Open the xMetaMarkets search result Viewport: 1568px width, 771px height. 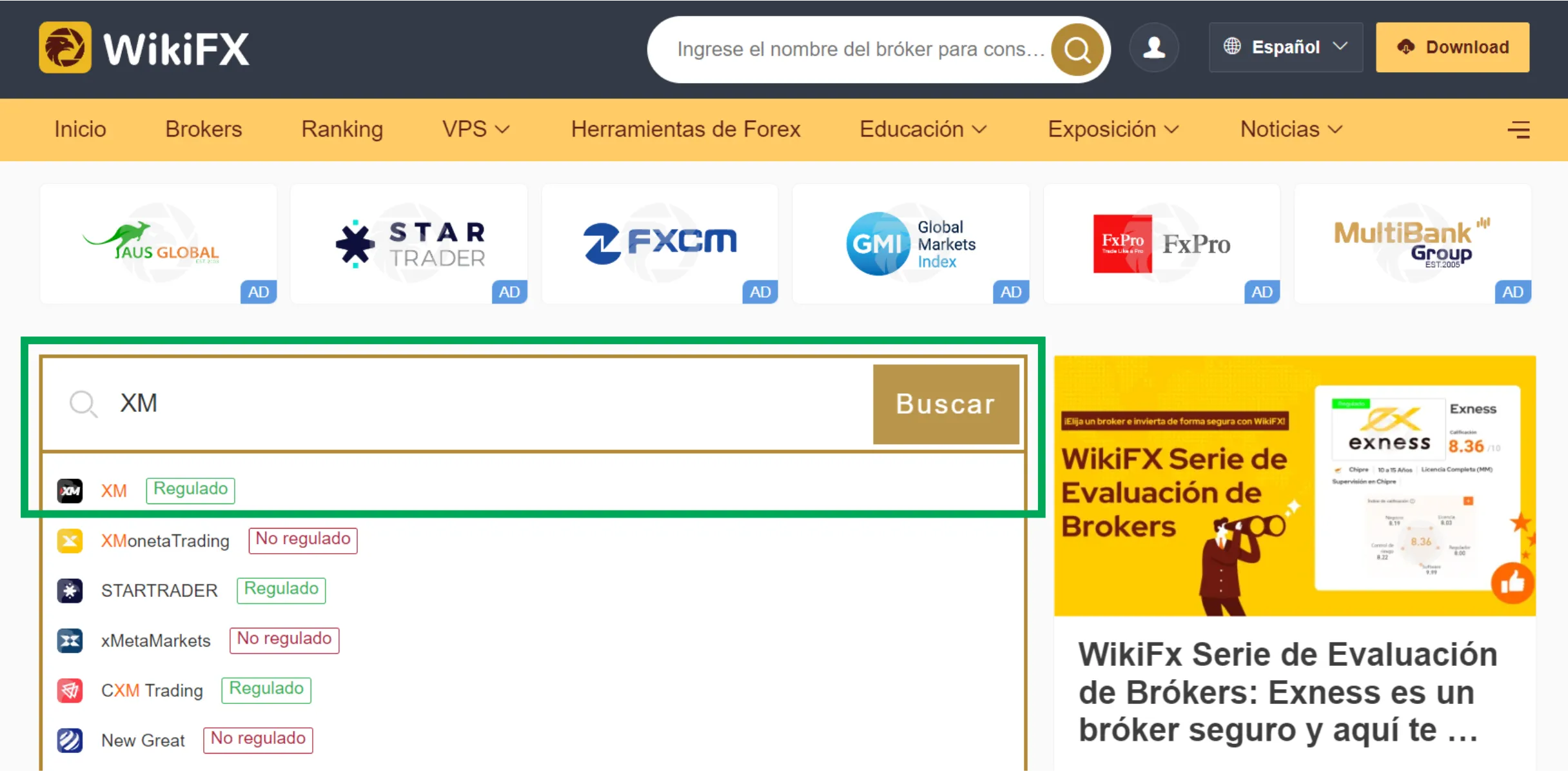click(533, 641)
